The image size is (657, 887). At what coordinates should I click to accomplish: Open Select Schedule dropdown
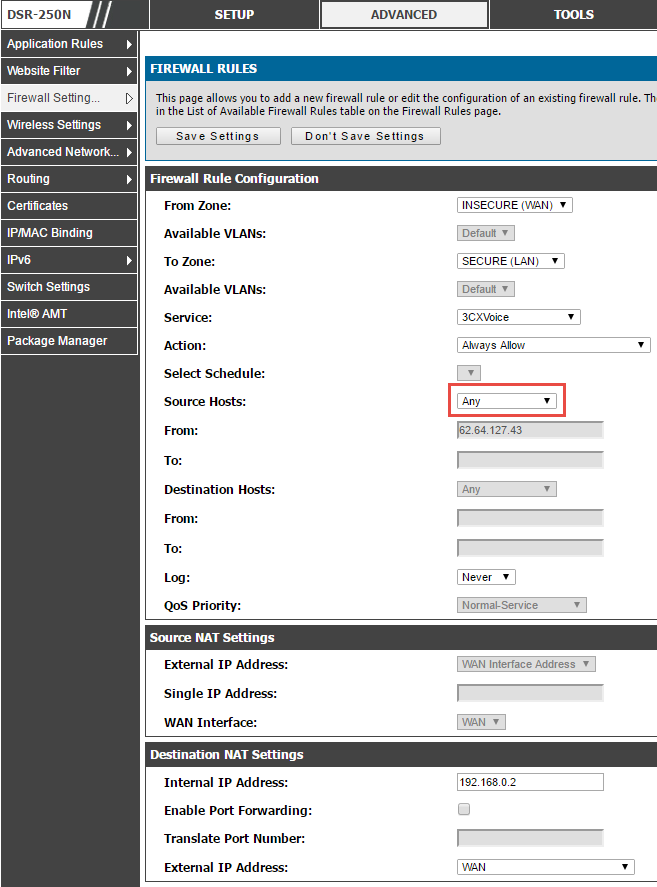click(469, 373)
